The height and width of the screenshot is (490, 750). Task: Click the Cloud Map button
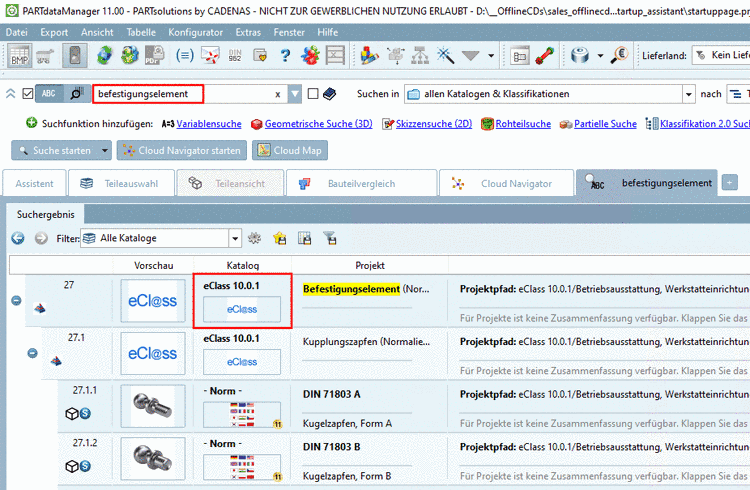[x=290, y=150]
